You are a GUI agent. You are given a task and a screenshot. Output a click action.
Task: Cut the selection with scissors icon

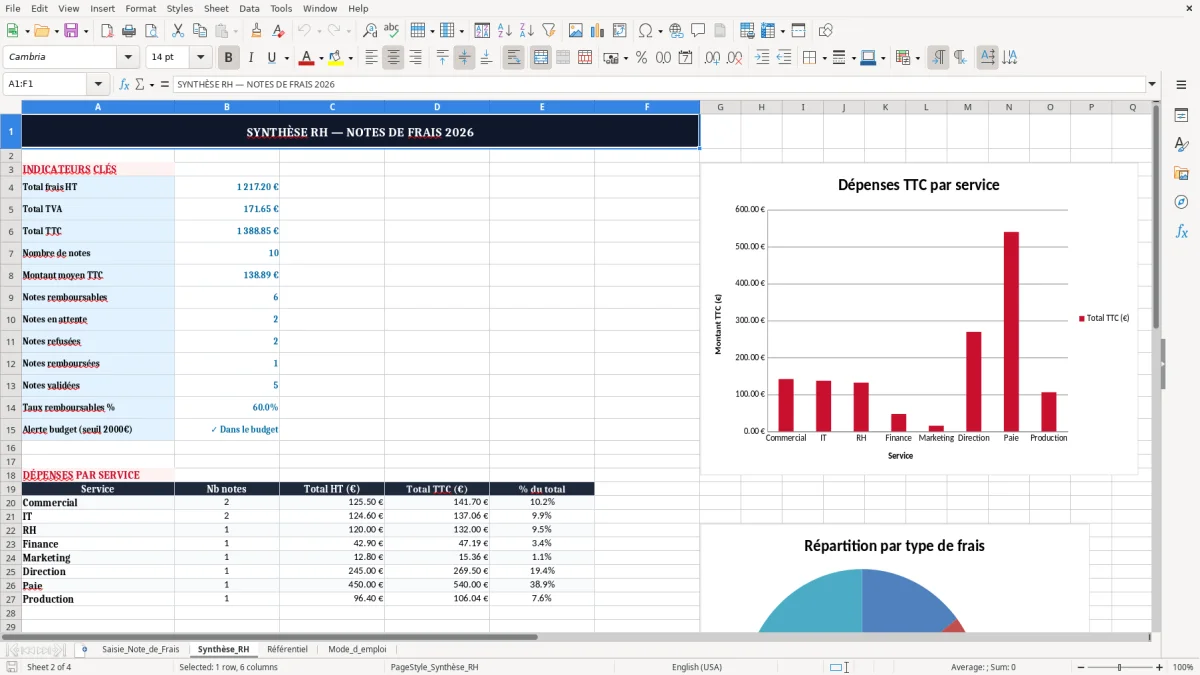click(x=177, y=31)
